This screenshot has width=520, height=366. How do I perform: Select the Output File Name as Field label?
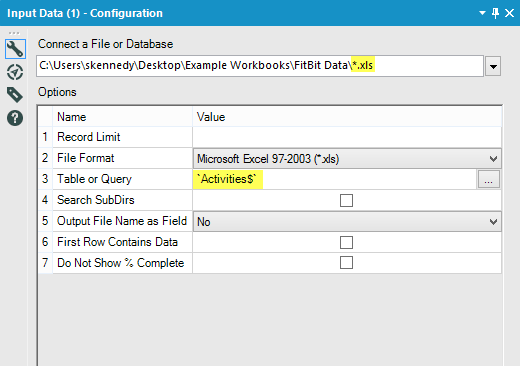point(122,221)
